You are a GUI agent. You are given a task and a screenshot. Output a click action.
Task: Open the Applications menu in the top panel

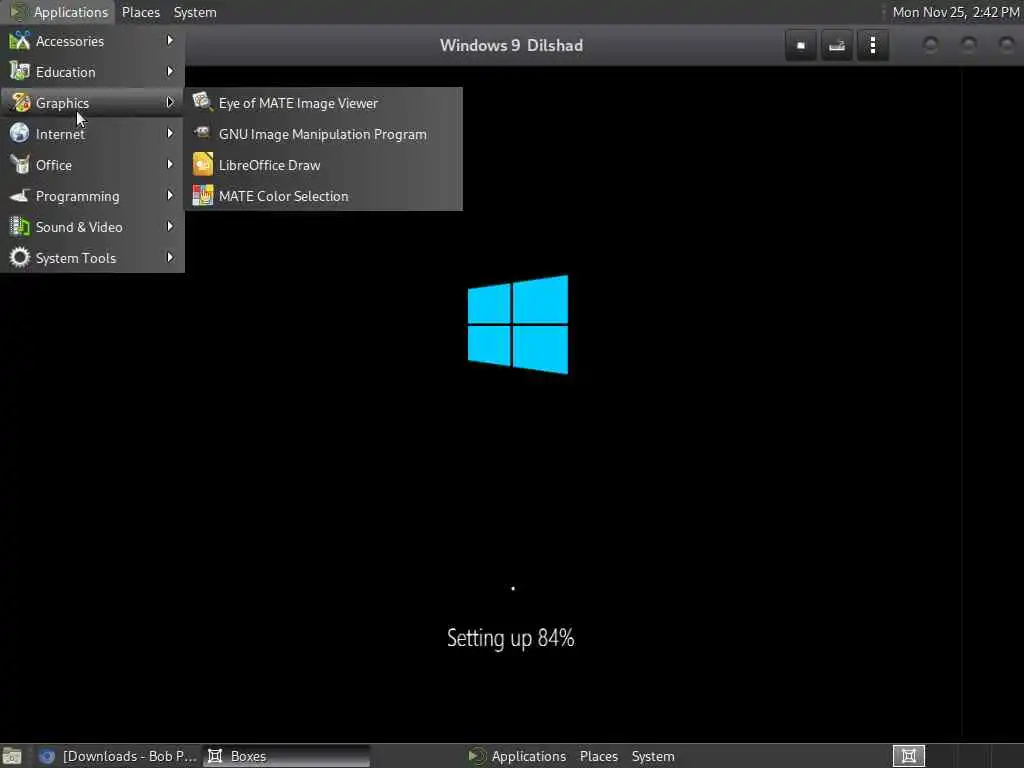point(59,12)
